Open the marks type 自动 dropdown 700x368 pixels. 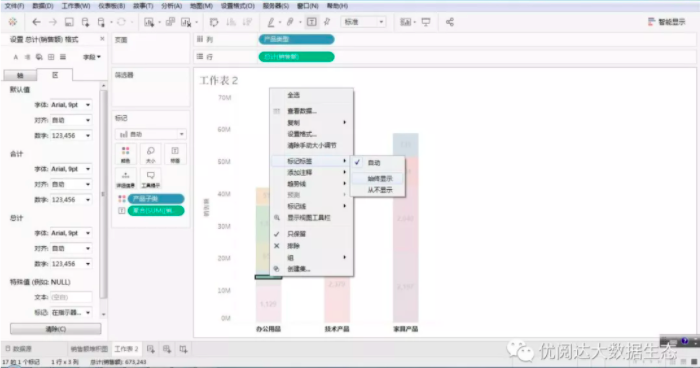pyautogui.click(x=150, y=134)
